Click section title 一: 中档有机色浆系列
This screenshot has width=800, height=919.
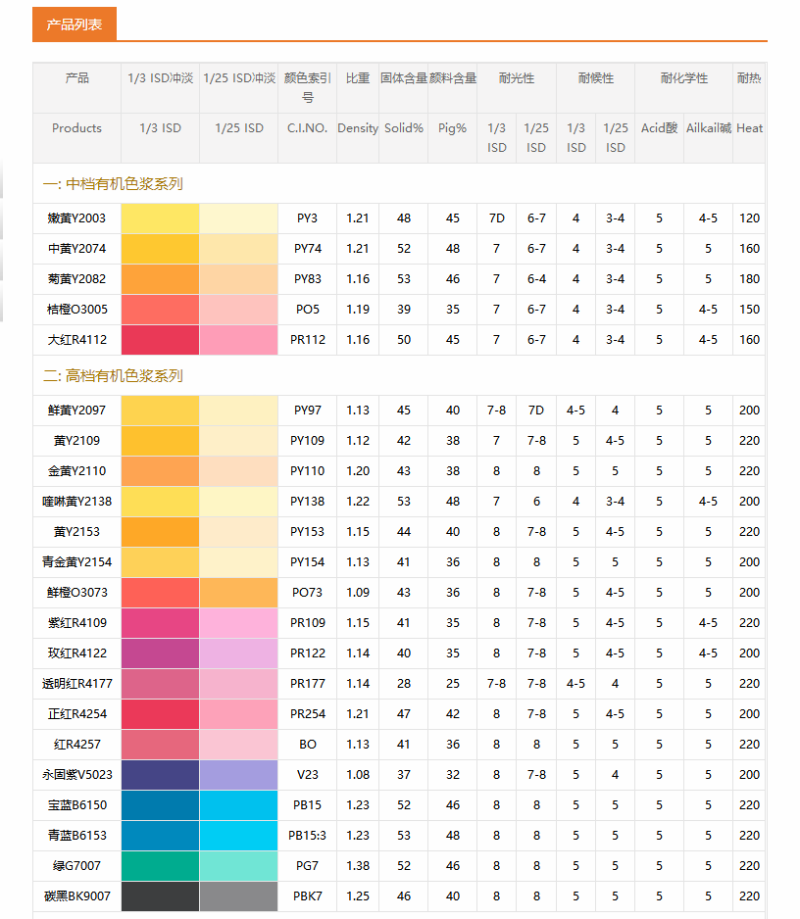pos(113,184)
